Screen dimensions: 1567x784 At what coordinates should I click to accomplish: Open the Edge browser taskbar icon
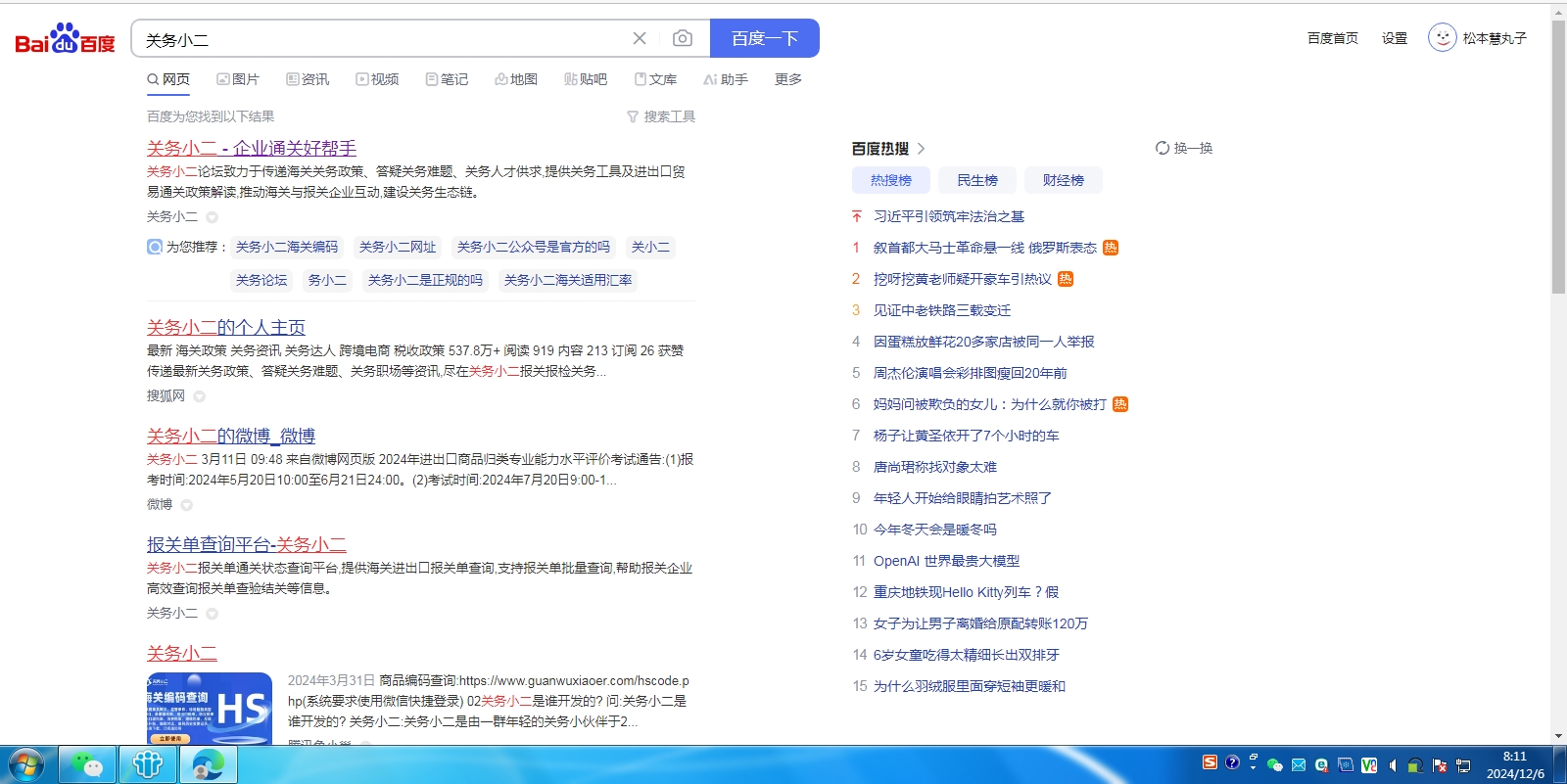click(207, 765)
